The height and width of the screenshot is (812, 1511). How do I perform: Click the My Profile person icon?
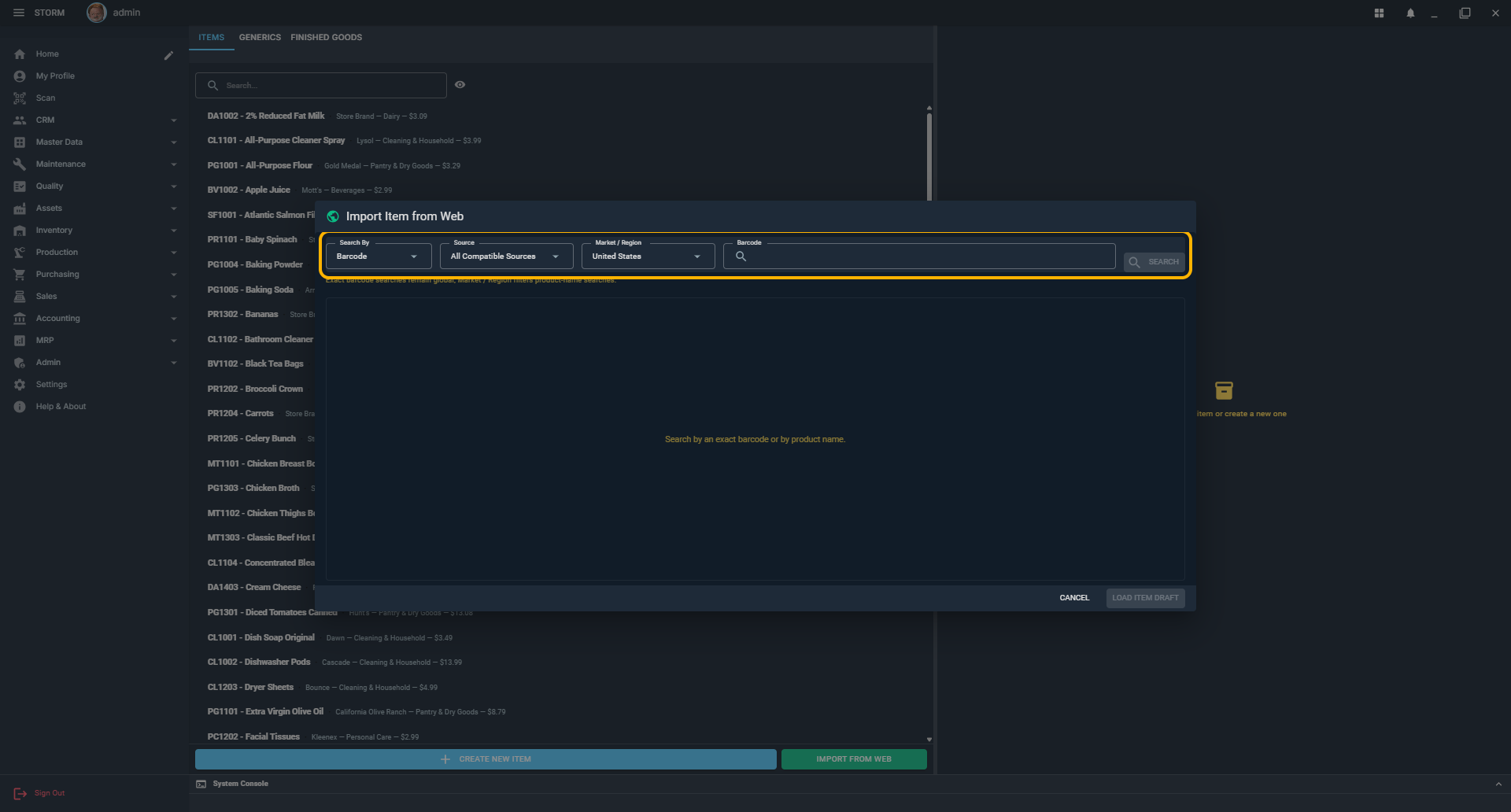click(x=20, y=76)
